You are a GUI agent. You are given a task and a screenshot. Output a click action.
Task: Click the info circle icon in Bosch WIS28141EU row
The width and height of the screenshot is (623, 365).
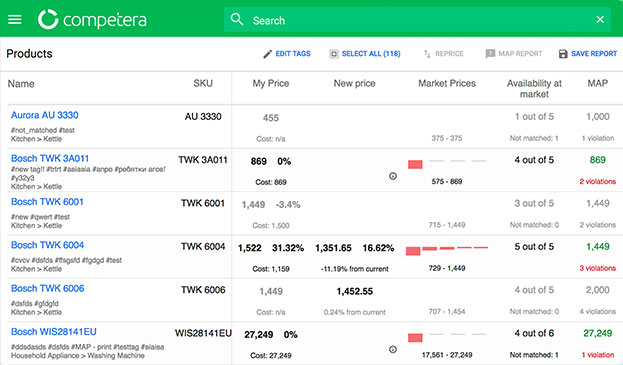(393, 349)
